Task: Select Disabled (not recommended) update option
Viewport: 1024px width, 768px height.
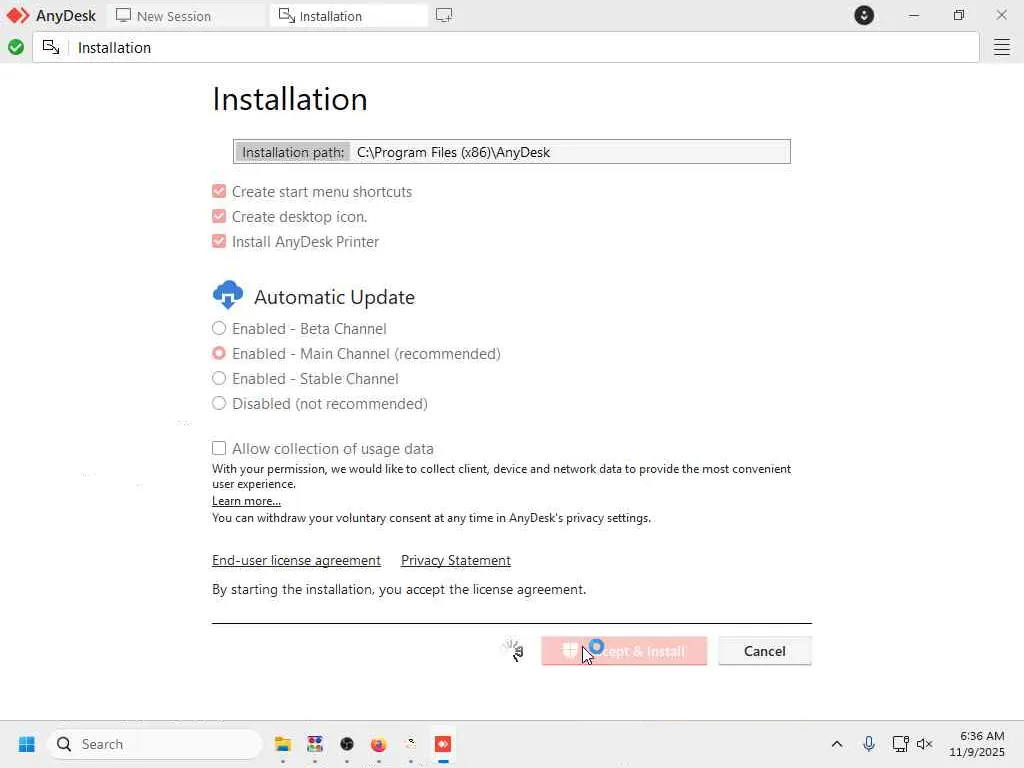Action: tap(219, 404)
